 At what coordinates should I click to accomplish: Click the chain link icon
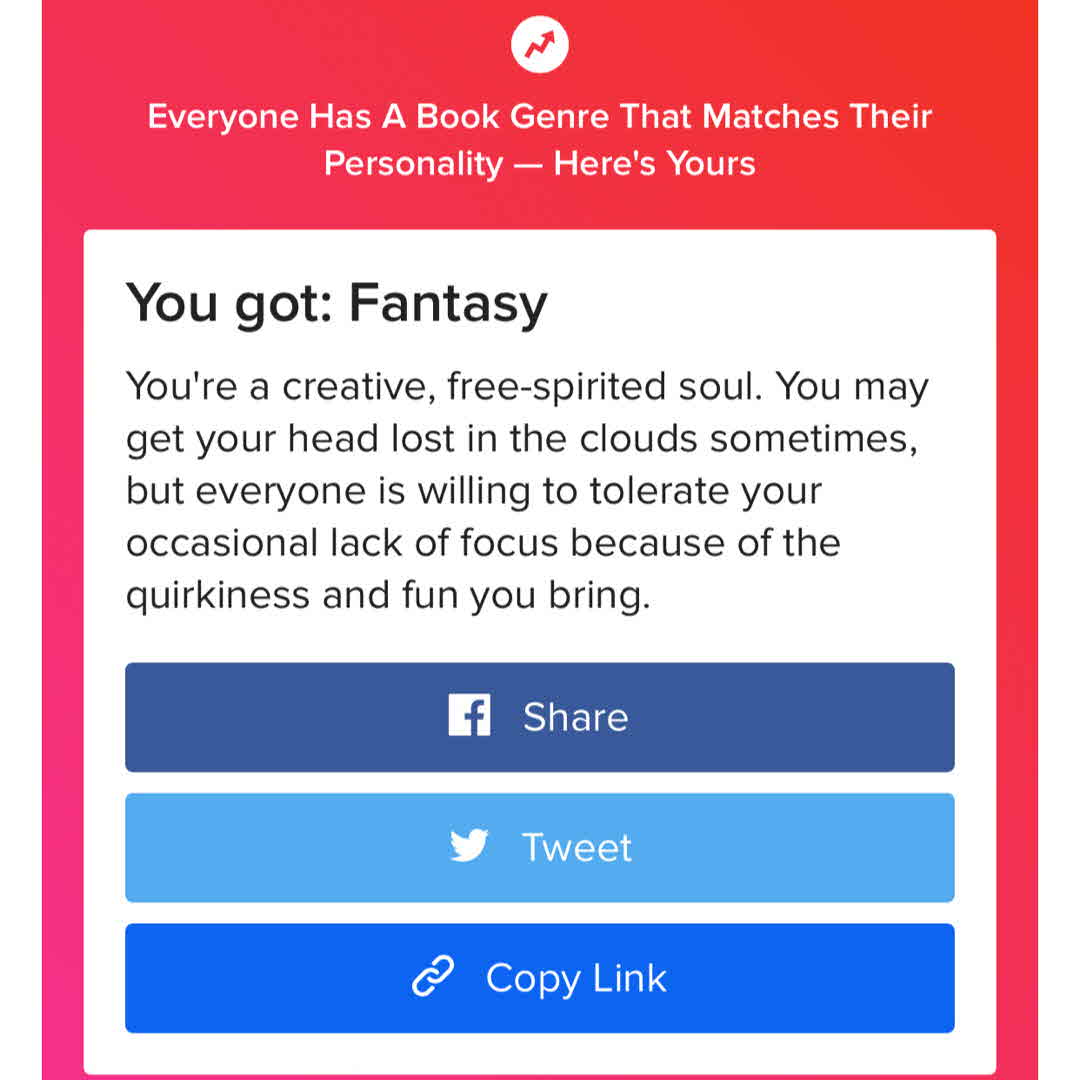click(x=433, y=977)
